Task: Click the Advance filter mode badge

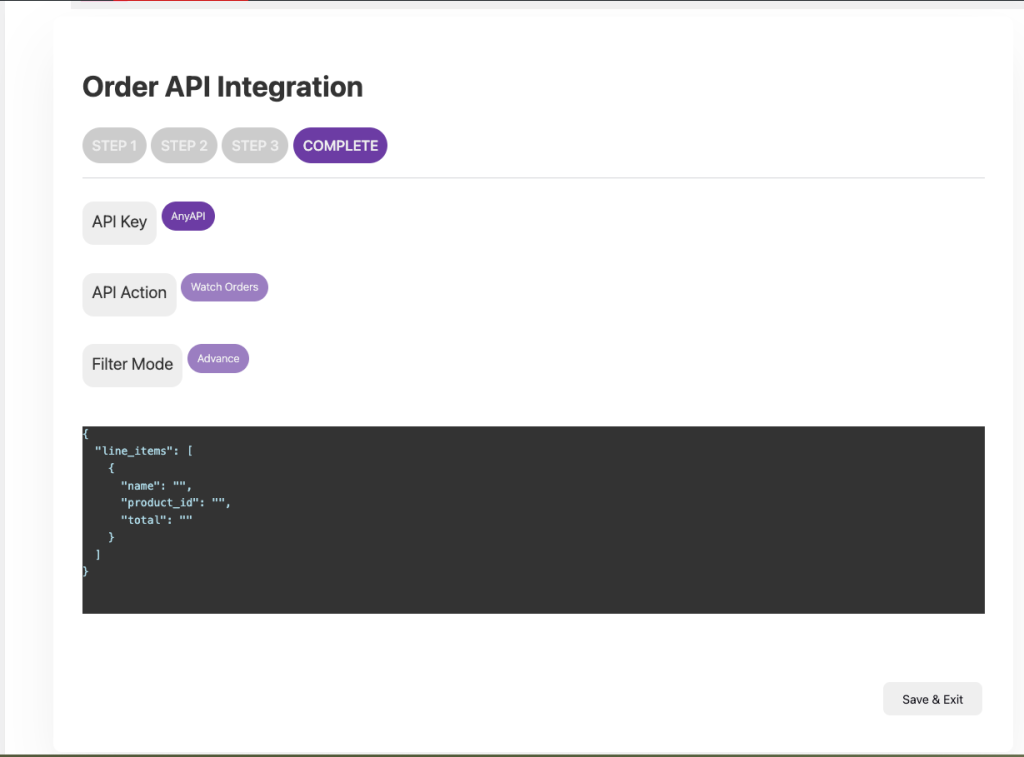Action: click(218, 358)
